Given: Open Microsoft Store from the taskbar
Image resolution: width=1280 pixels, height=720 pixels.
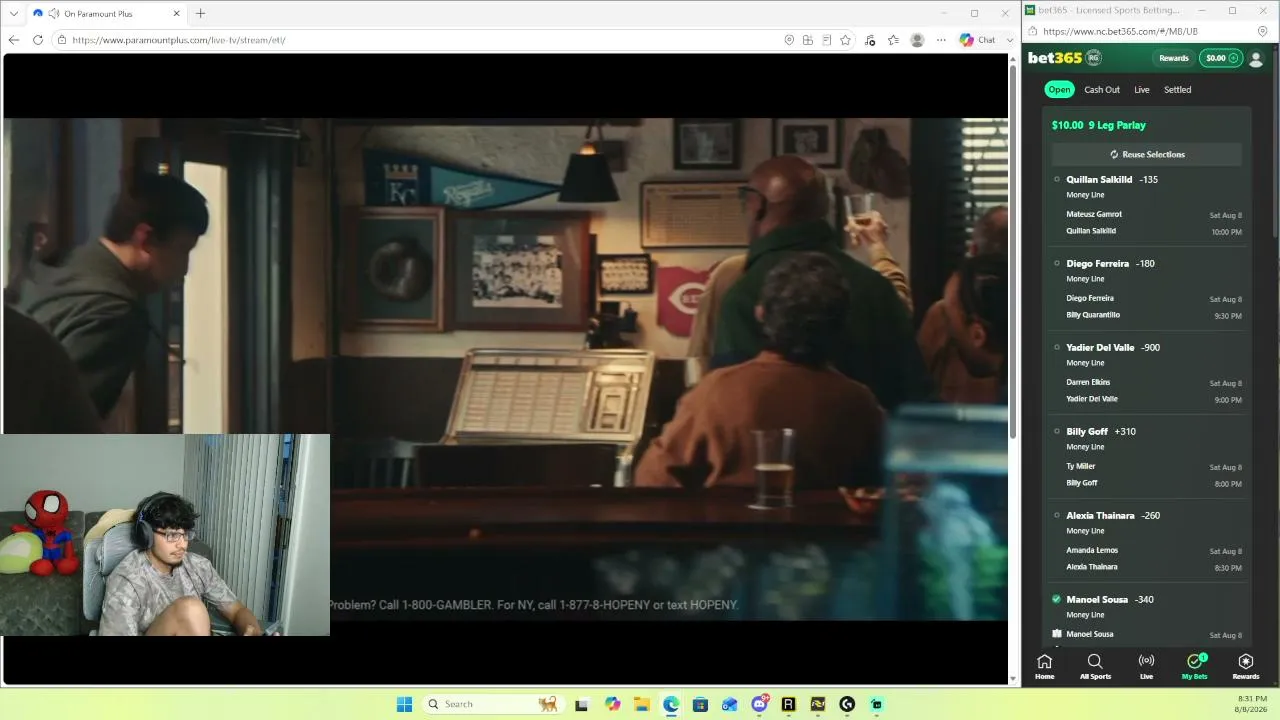Looking at the screenshot, I should (x=700, y=704).
